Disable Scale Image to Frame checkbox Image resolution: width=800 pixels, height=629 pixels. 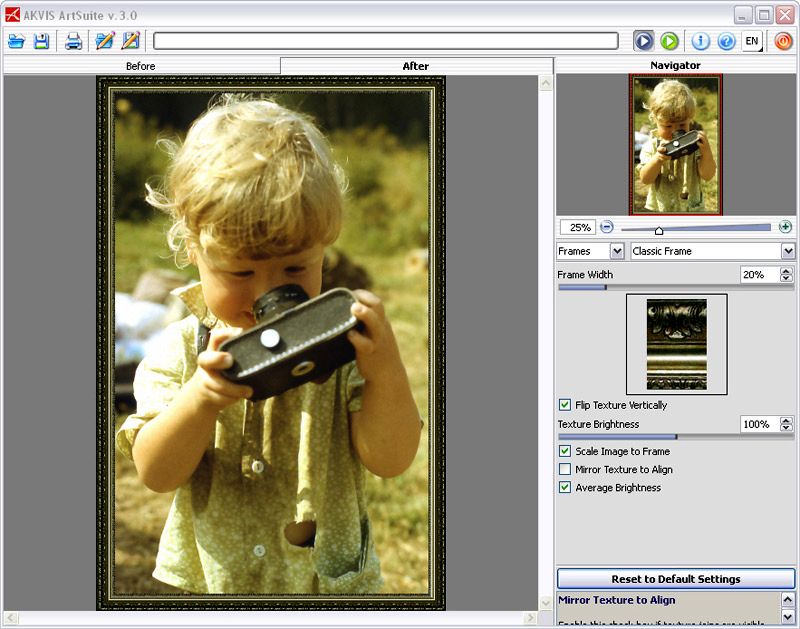(565, 451)
